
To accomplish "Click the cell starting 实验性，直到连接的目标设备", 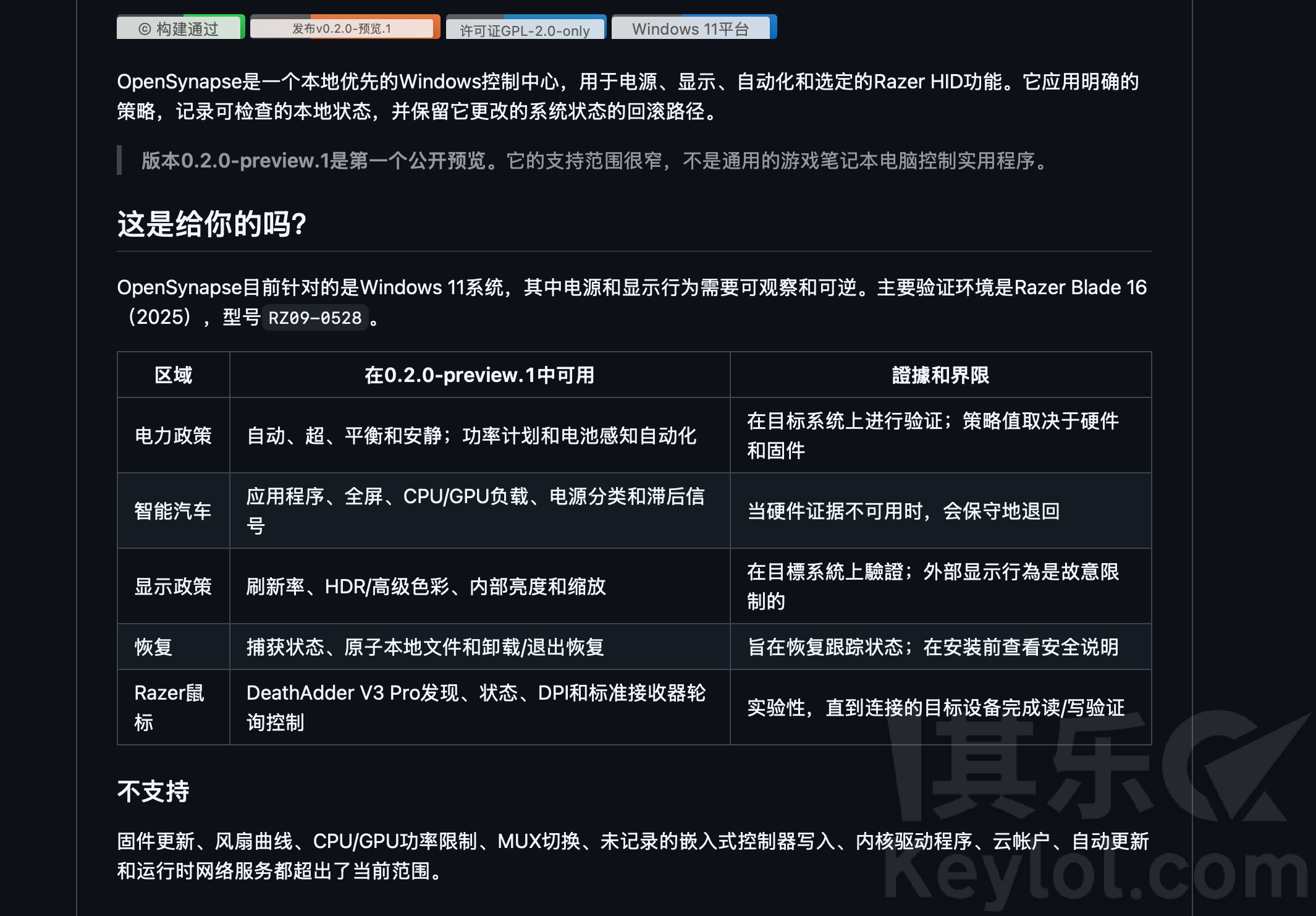I will click(940, 708).
